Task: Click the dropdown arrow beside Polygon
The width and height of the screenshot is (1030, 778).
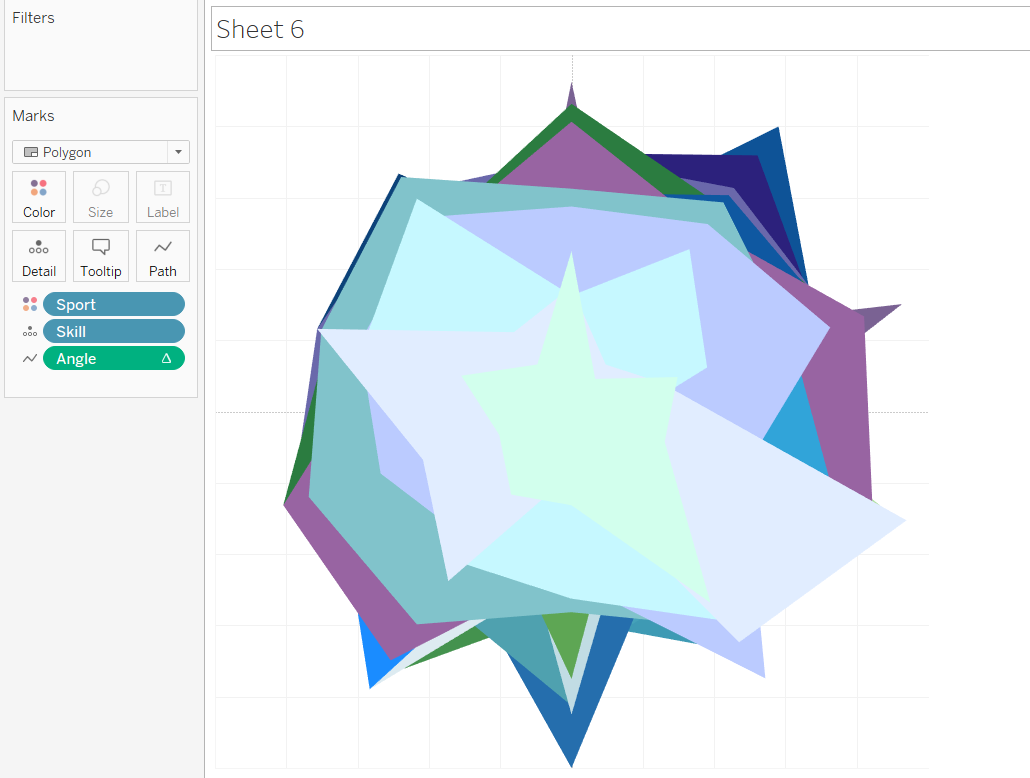Action: pos(178,152)
